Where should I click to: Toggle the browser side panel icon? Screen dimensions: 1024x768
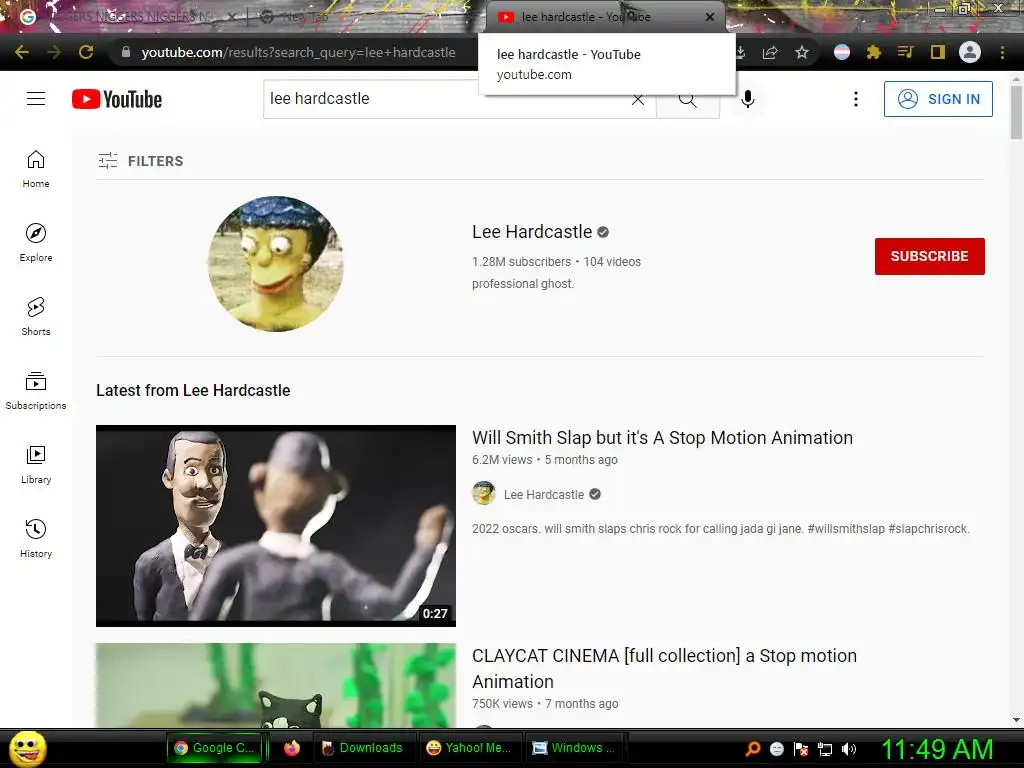938,52
